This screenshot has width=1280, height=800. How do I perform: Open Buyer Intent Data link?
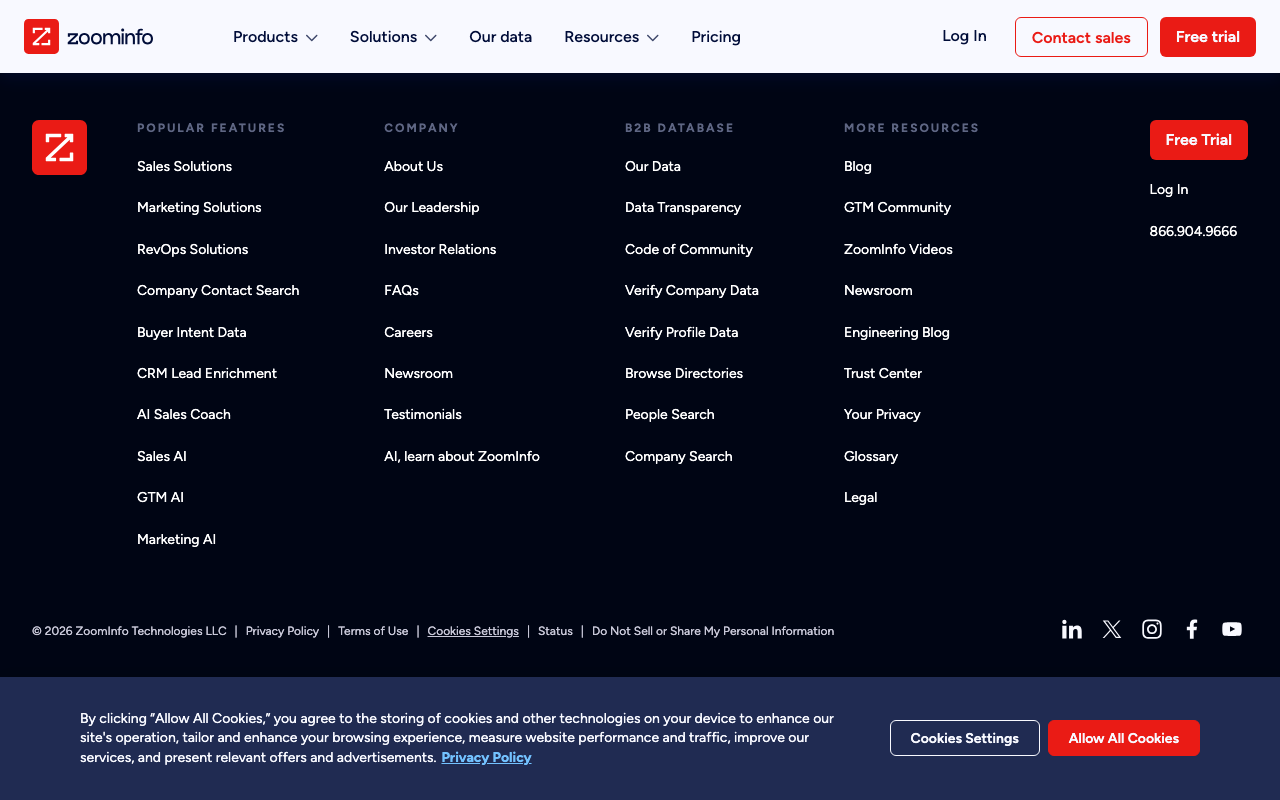point(191,332)
